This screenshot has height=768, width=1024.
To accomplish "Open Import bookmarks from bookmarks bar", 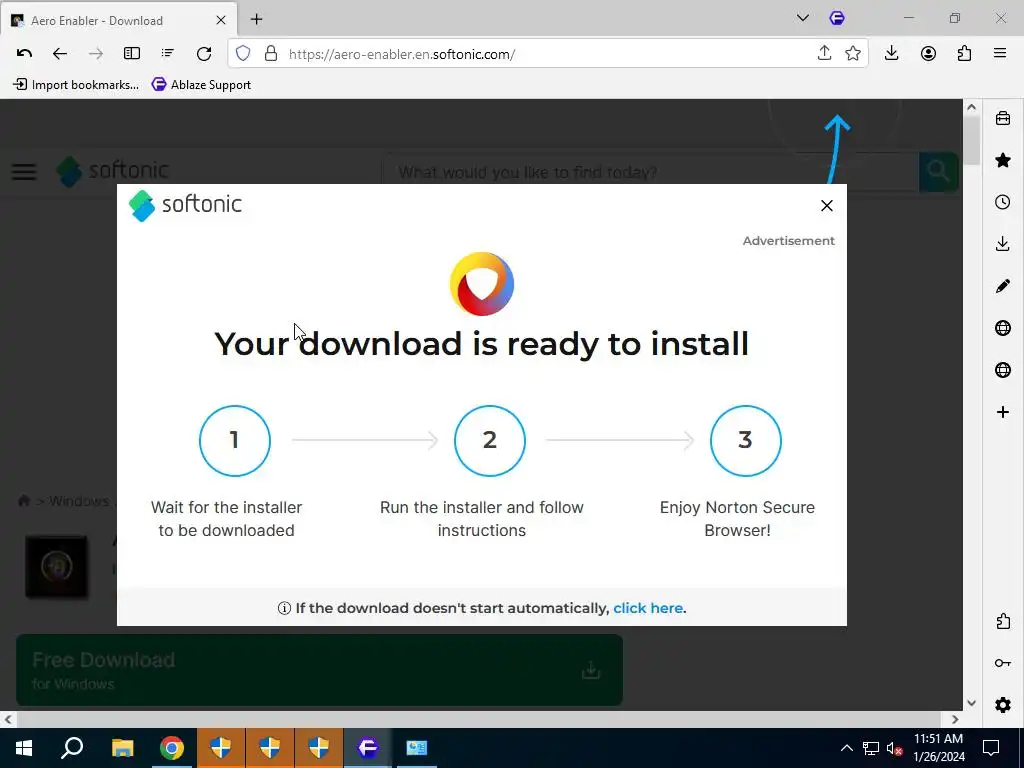I will tap(76, 84).
